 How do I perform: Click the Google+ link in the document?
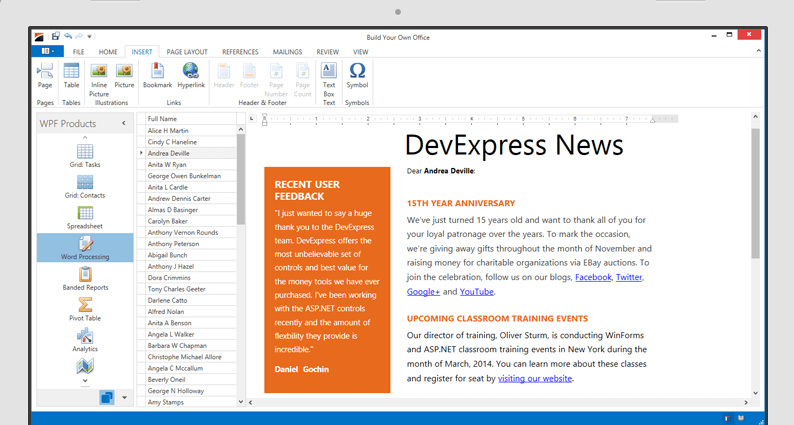(423, 292)
